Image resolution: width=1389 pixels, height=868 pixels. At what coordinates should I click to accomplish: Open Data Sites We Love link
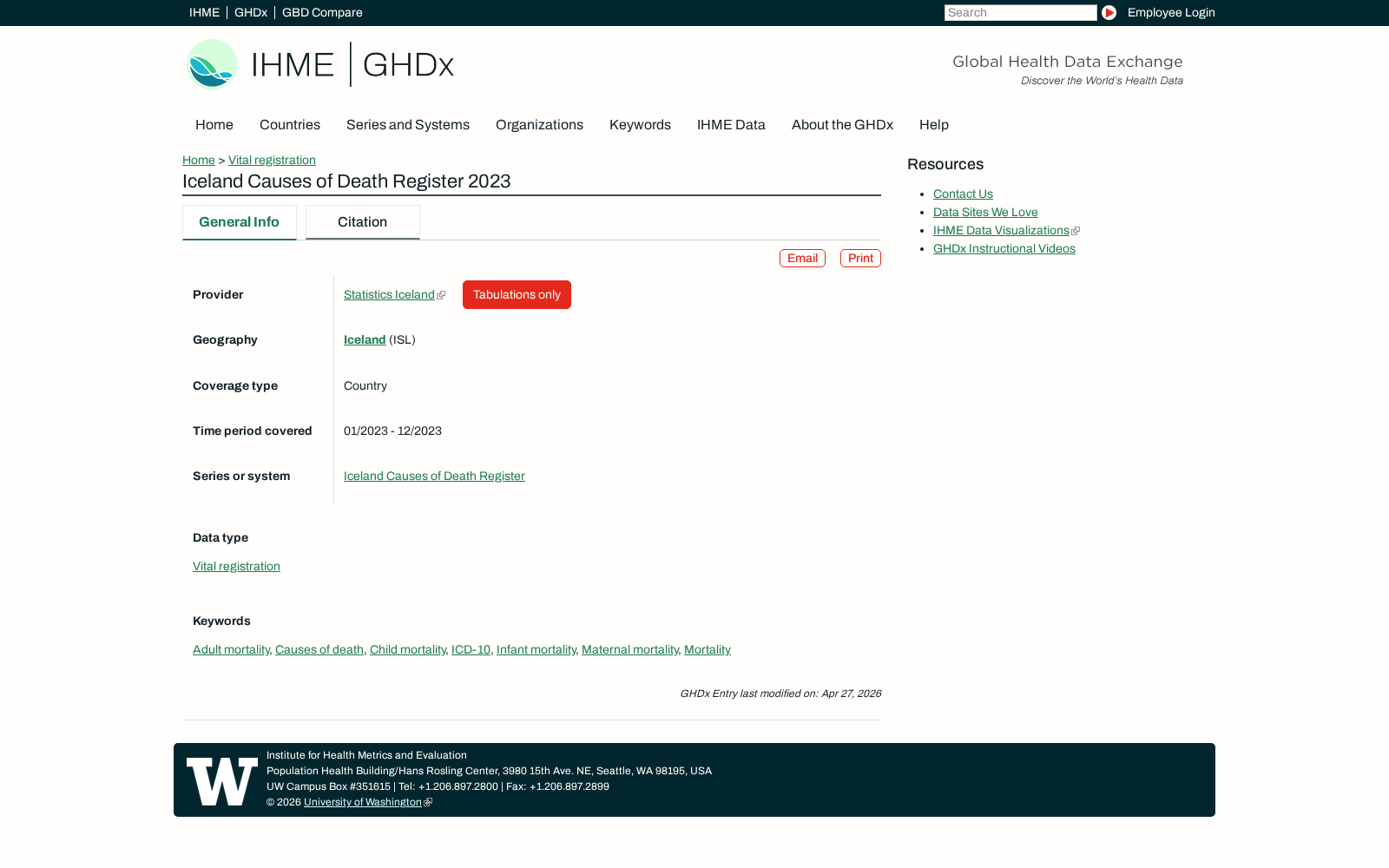coord(985,213)
